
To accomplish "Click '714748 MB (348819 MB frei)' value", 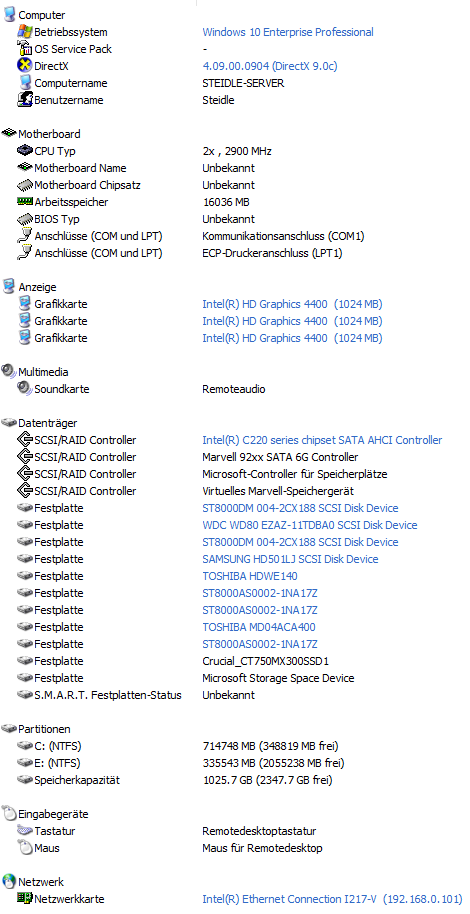I will click(x=271, y=746).
